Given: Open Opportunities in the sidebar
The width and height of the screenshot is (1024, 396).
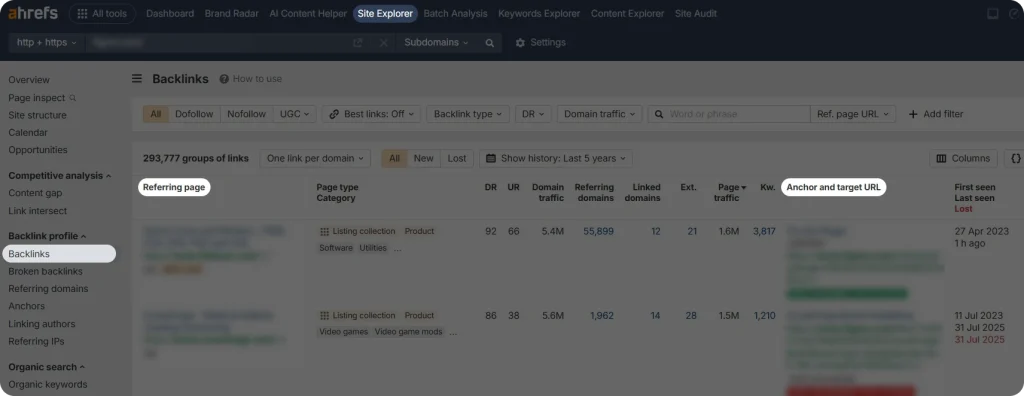Looking at the screenshot, I should [x=38, y=150].
